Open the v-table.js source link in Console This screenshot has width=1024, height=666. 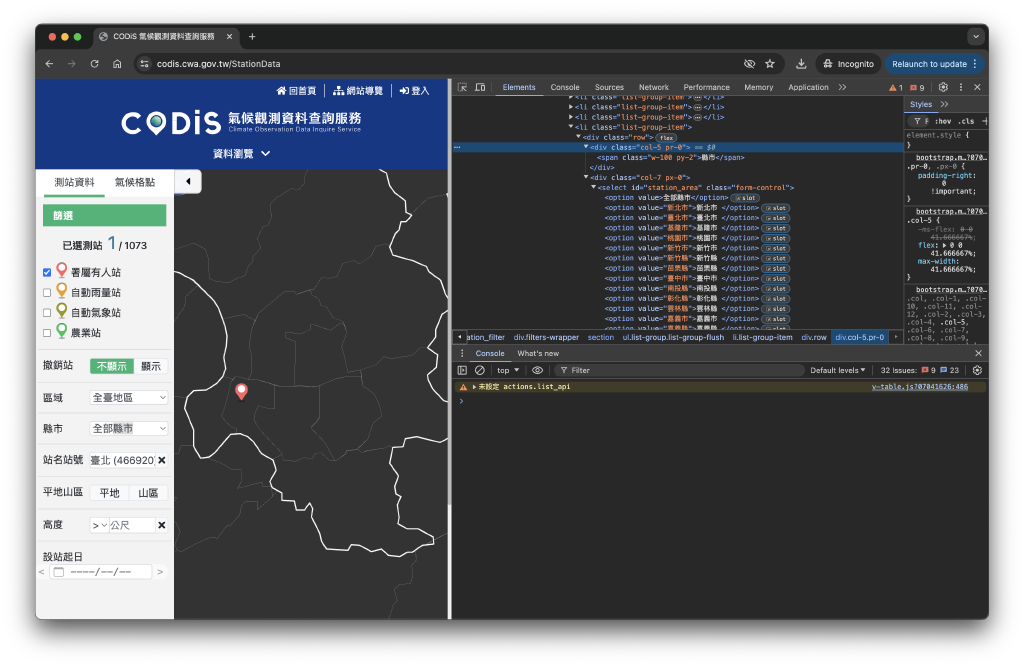click(x=921, y=386)
